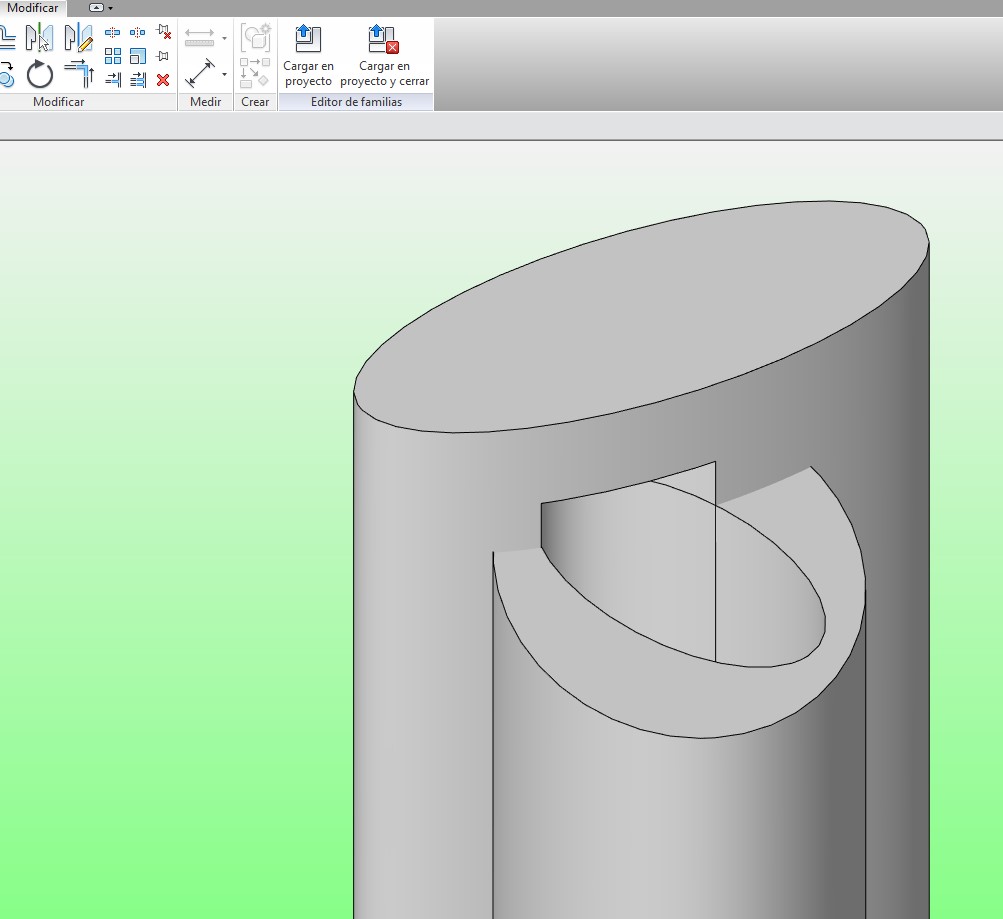
Task: Click Cargar en proyecto y cerrar
Action: [384, 56]
